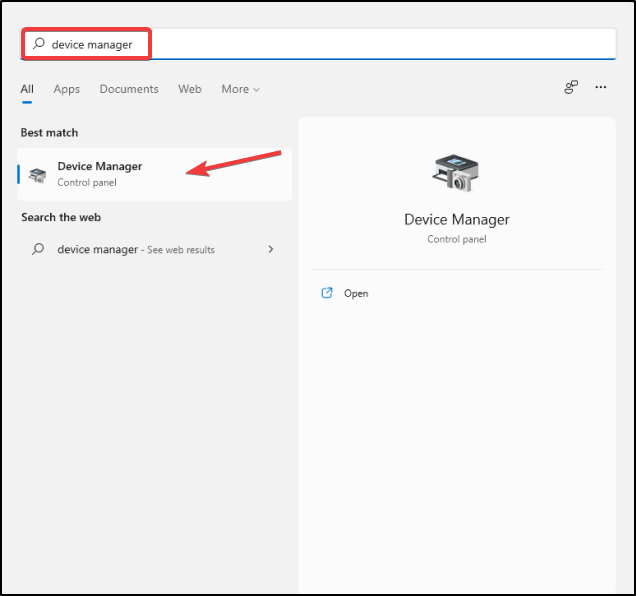Image resolution: width=636 pixels, height=596 pixels.
Task: Open the three-dot options menu
Action: (601, 87)
